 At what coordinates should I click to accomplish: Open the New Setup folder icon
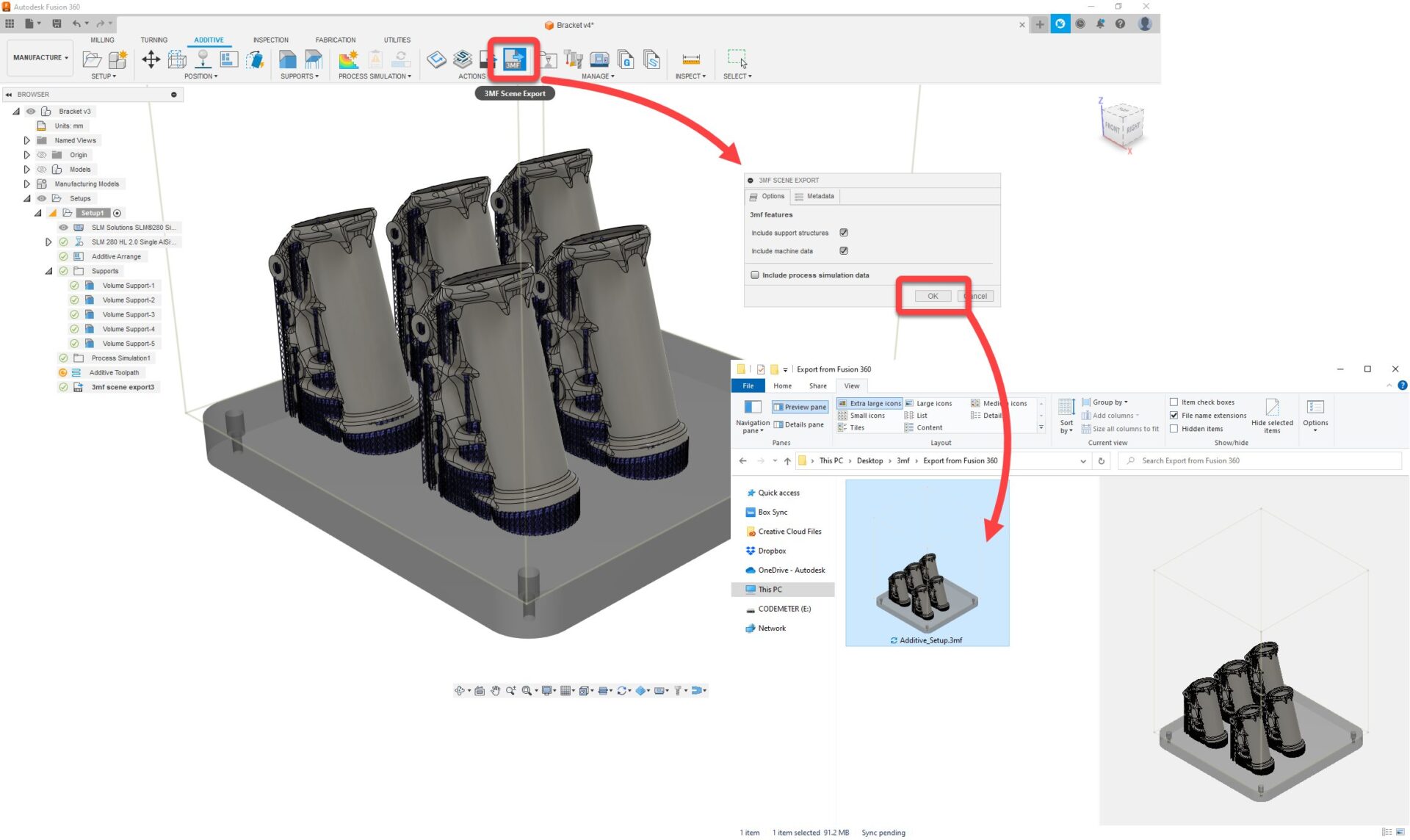tap(92, 59)
